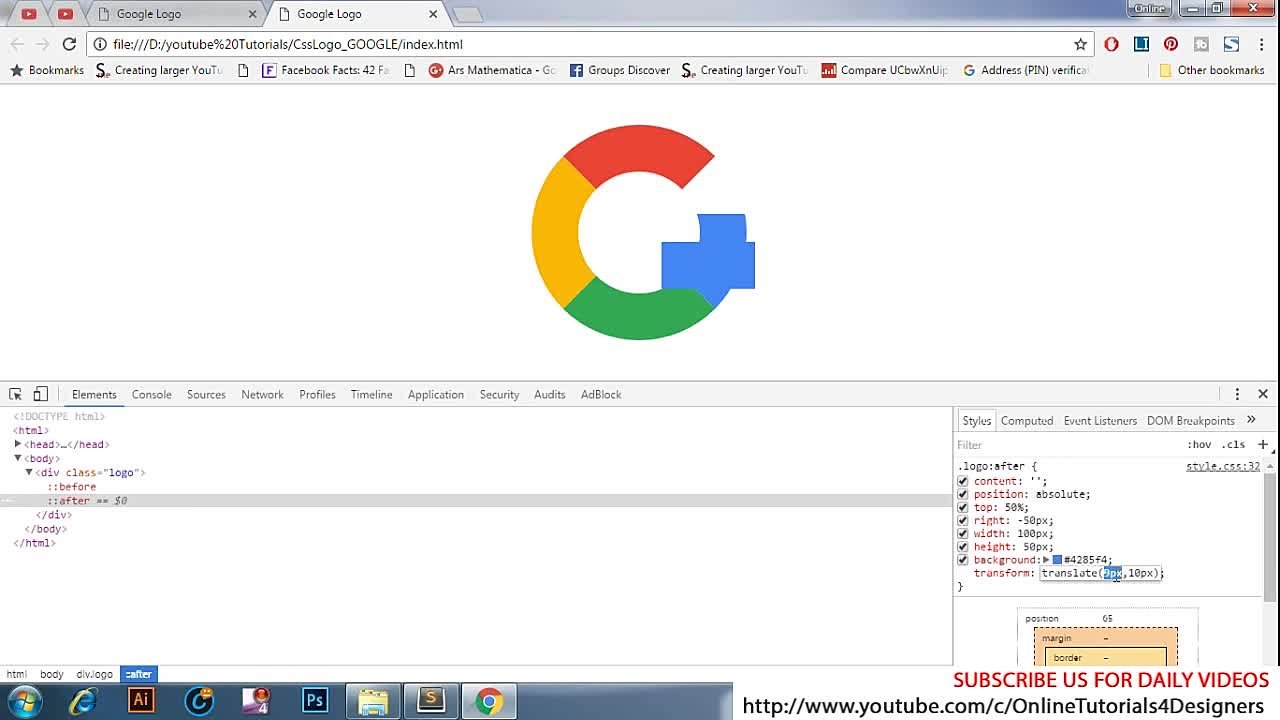Viewport: 1280px width, 720px height.
Task: Select ::before pseudo-element in DOM tree
Action: point(72,487)
